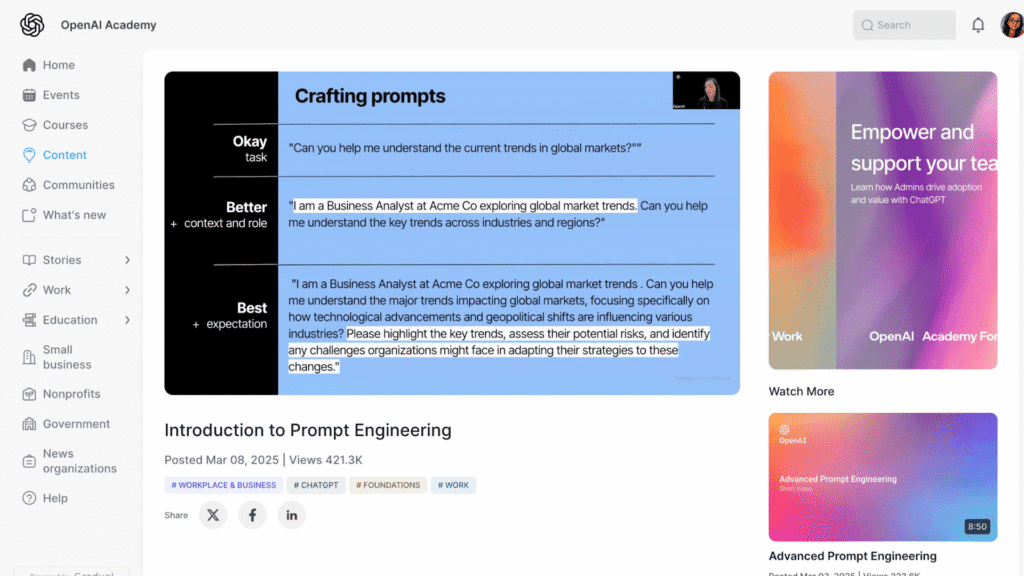This screenshot has width=1024, height=576.
Task: Expand the Education submenu chevron
Action: click(127, 320)
